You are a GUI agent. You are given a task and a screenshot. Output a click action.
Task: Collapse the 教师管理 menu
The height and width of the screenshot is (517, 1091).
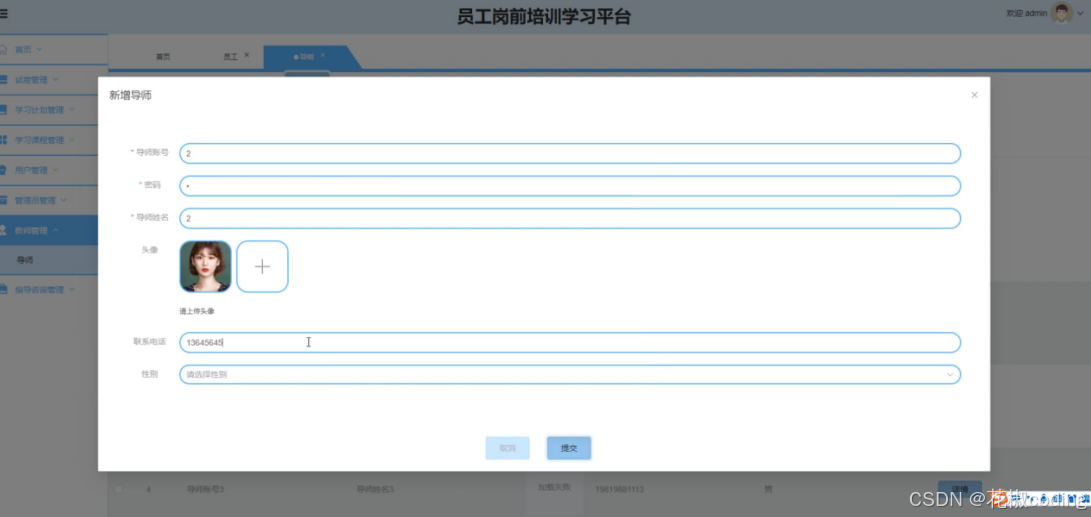tap(56, 230)
